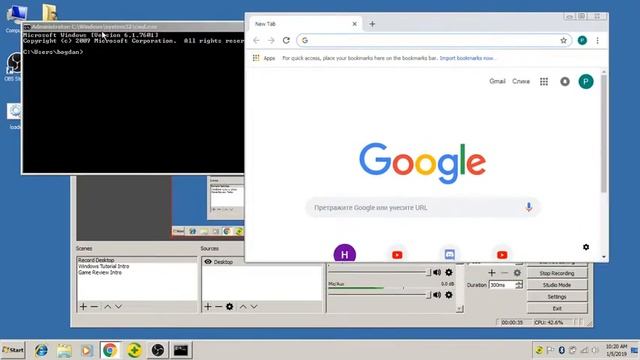Click the Google search box
This screenshot has width=640, height=360.
(422, 208)
